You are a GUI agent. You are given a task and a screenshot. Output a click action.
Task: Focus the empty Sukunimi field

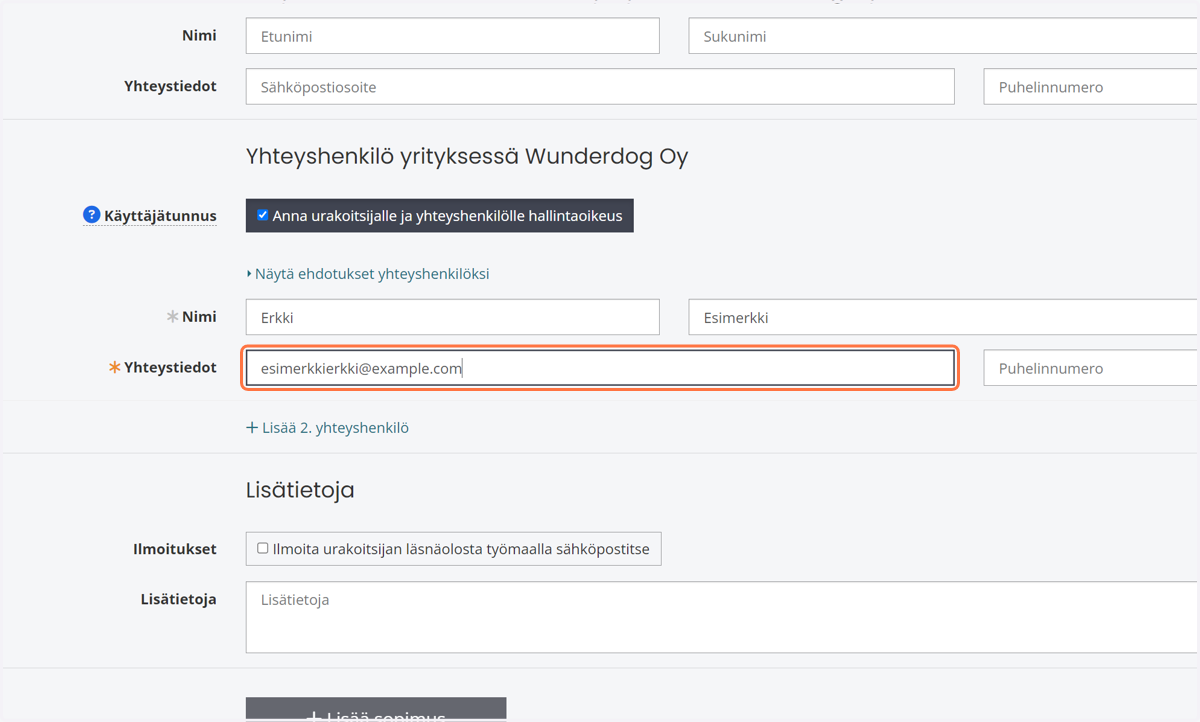(944, 36)
